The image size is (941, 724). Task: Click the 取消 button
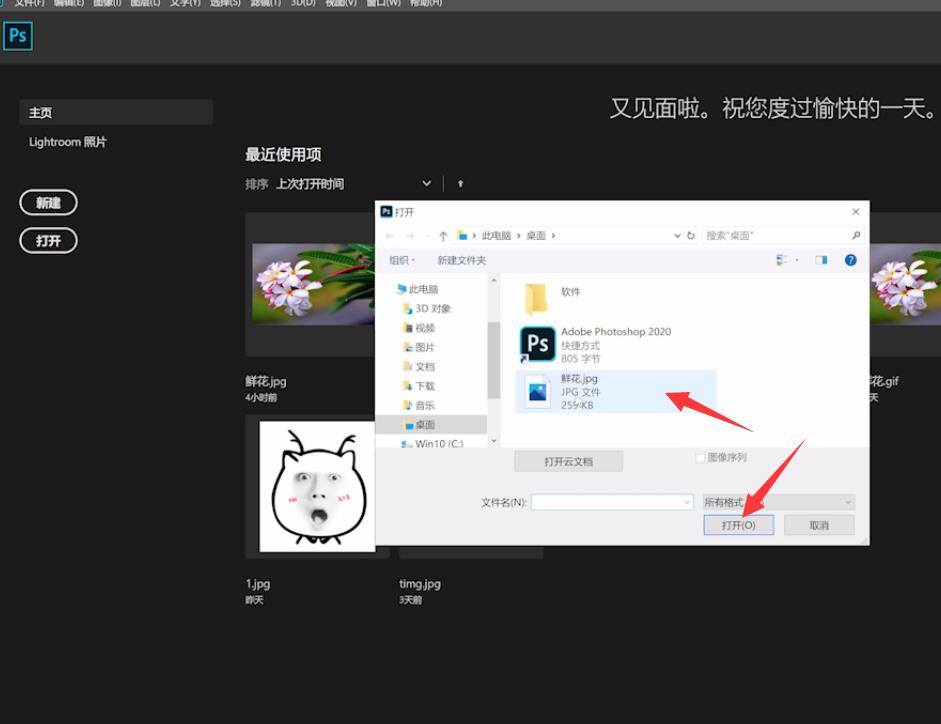coord(819,525)
